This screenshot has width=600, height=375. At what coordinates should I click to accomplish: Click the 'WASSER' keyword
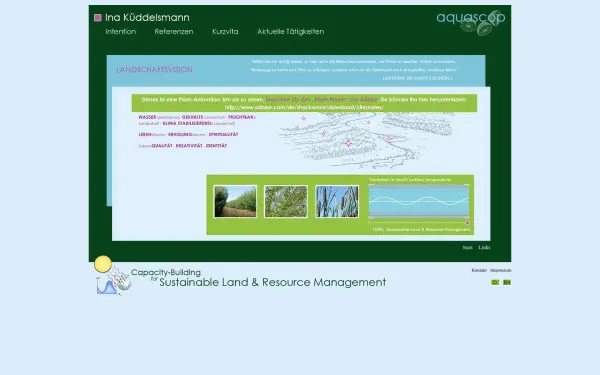[147, 117]
